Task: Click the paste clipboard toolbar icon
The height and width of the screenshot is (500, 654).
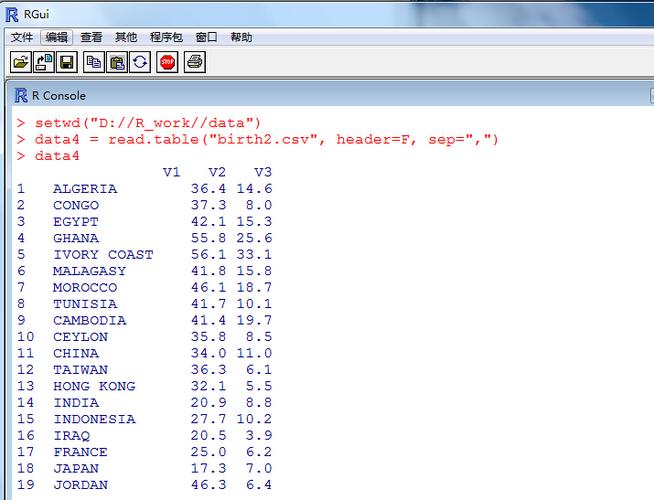Action: [117, 62]
